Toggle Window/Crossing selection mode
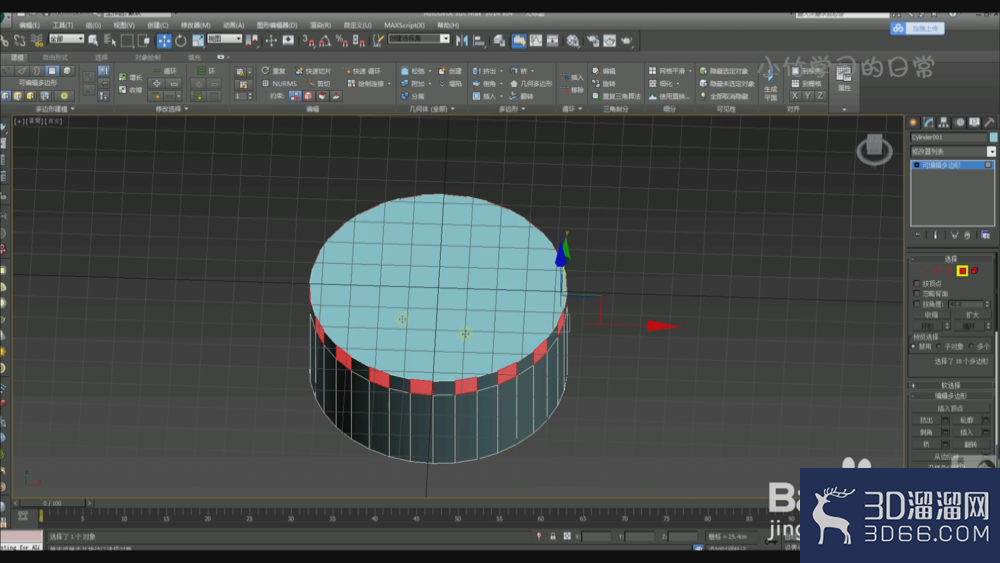 144,41
